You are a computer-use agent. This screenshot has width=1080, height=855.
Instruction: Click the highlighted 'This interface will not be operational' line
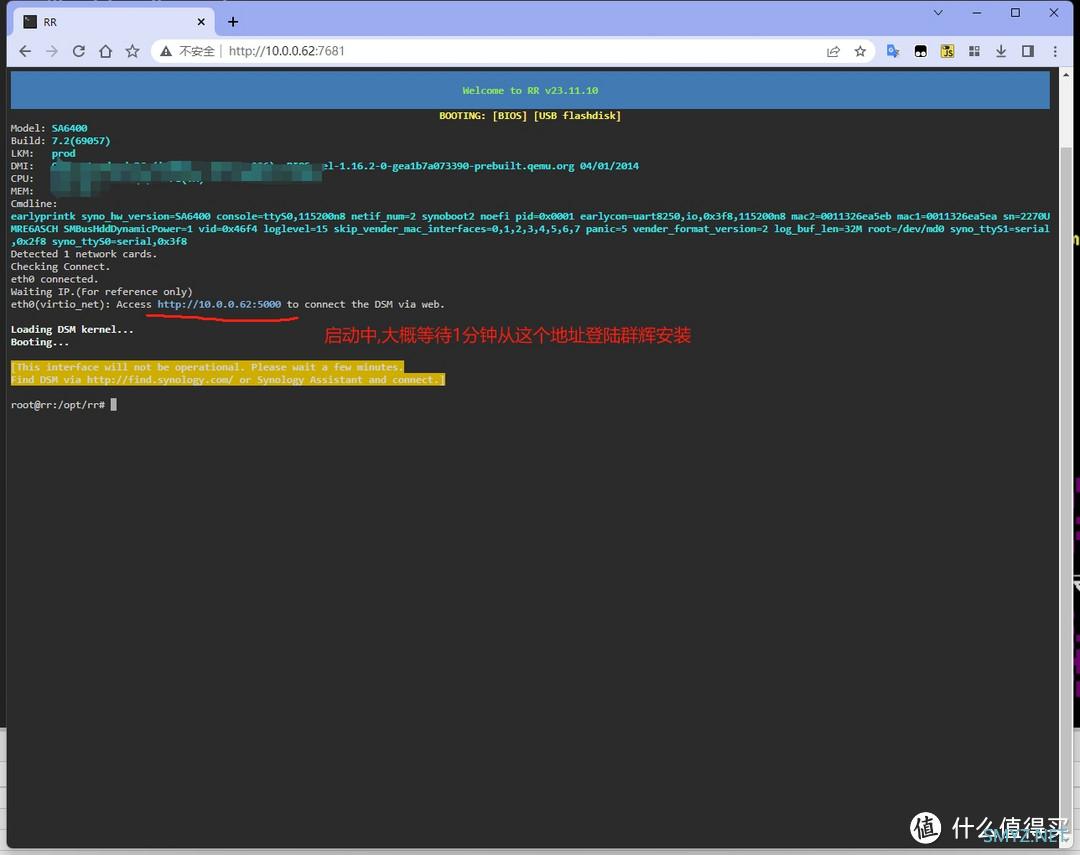click(x=207, y=367)
